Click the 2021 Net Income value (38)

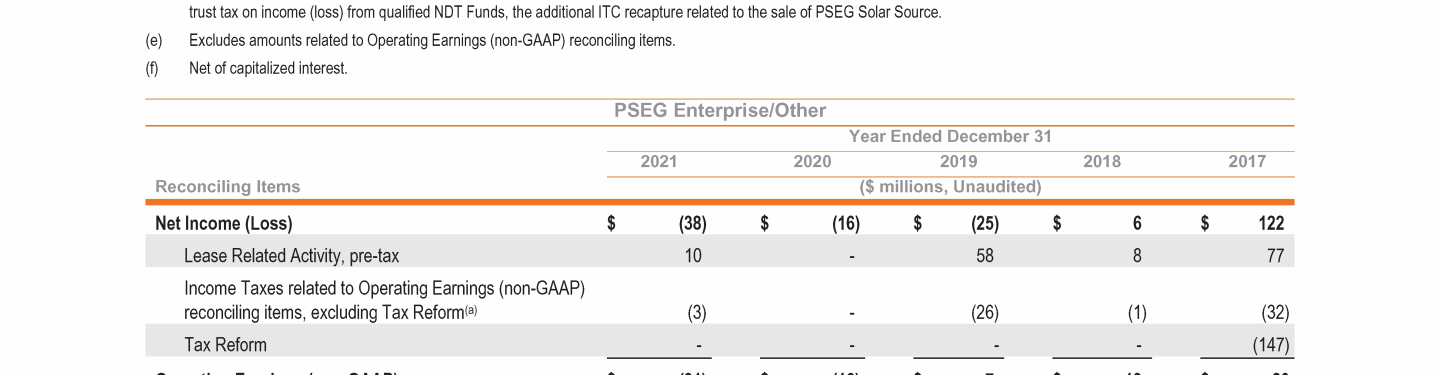click(692, 224)
